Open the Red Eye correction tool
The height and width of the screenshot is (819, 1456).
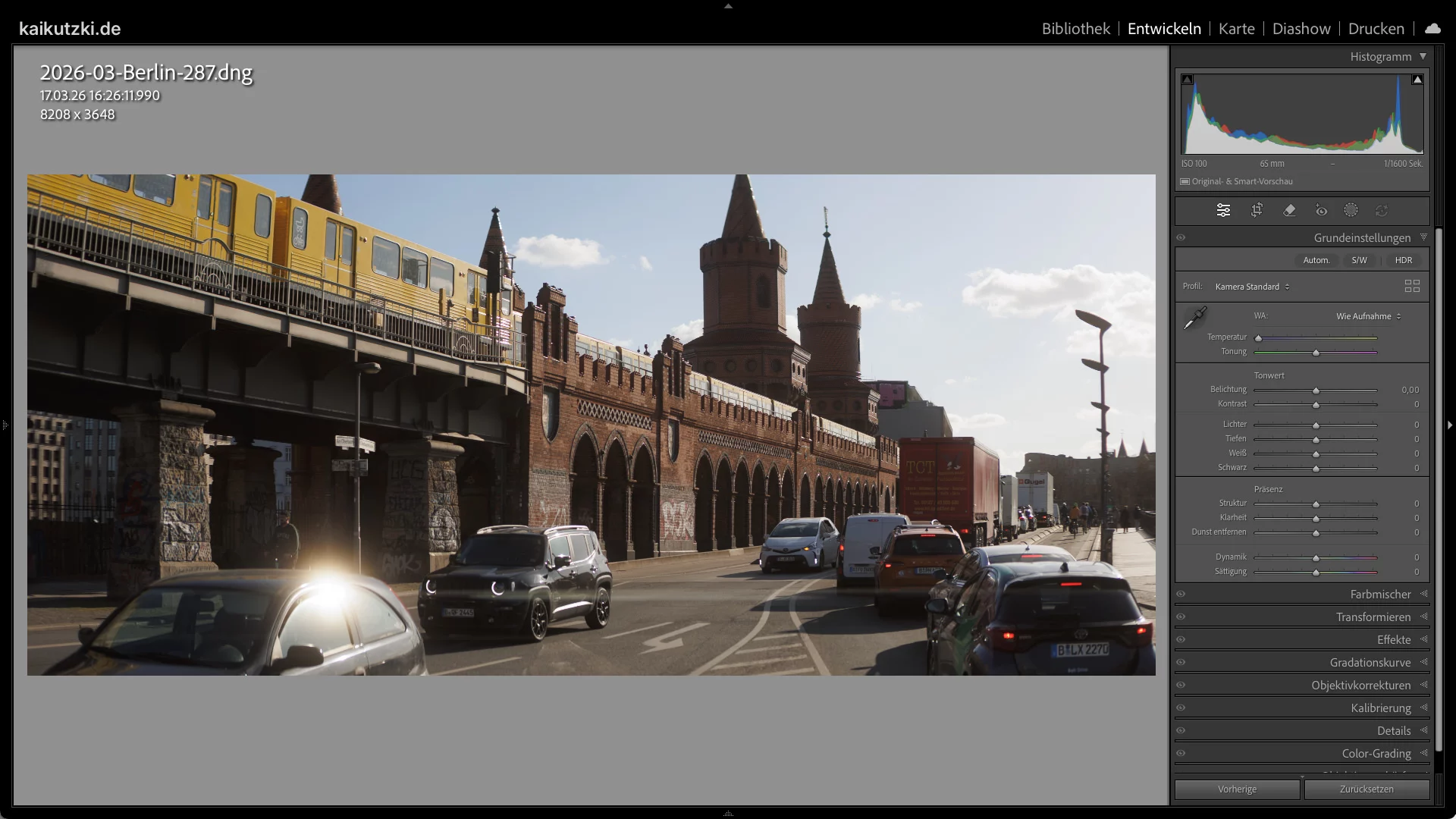click(1322, 210)
